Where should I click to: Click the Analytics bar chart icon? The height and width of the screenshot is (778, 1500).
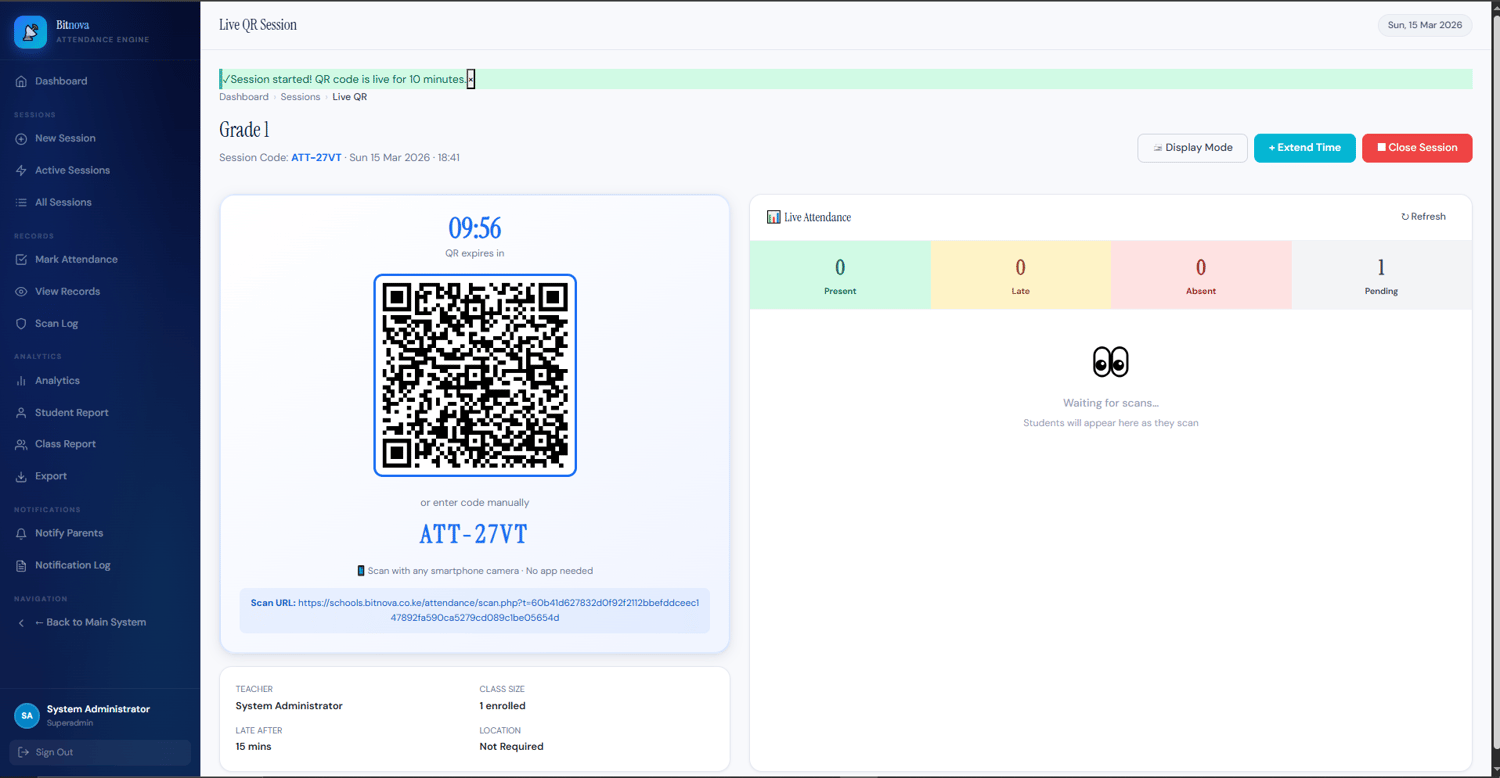coord(21,381)
